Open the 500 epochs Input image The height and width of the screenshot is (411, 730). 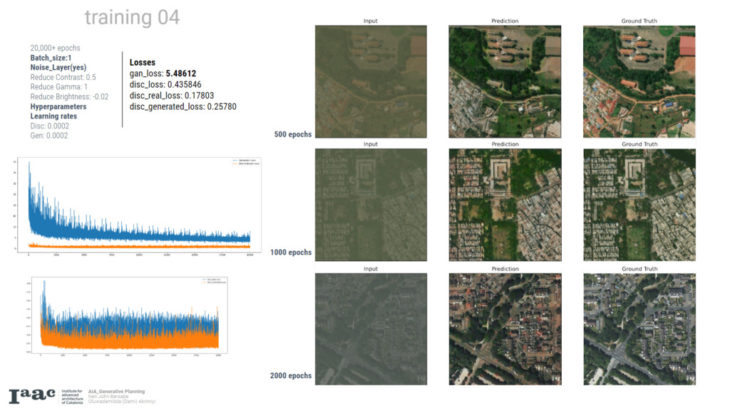pos(370,80)
